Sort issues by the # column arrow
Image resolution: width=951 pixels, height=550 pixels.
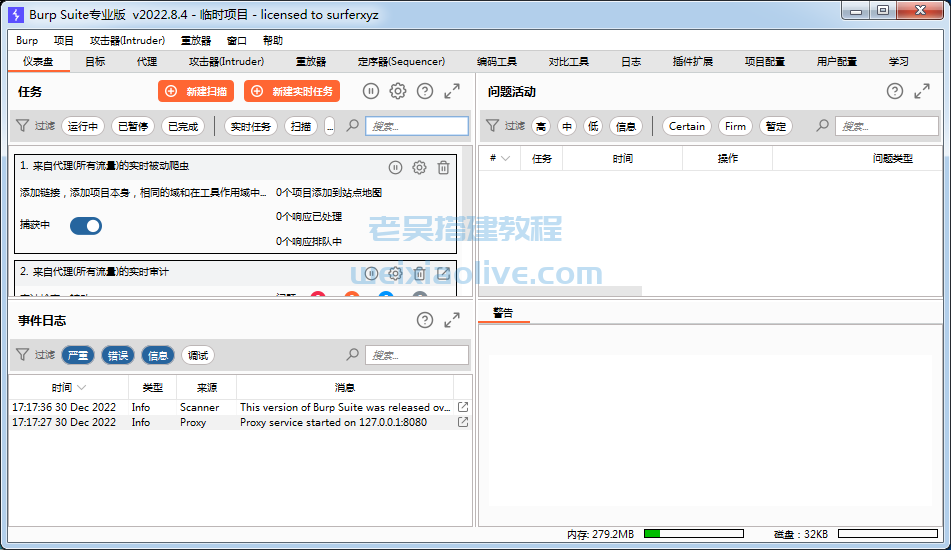[x=505, y=158]
